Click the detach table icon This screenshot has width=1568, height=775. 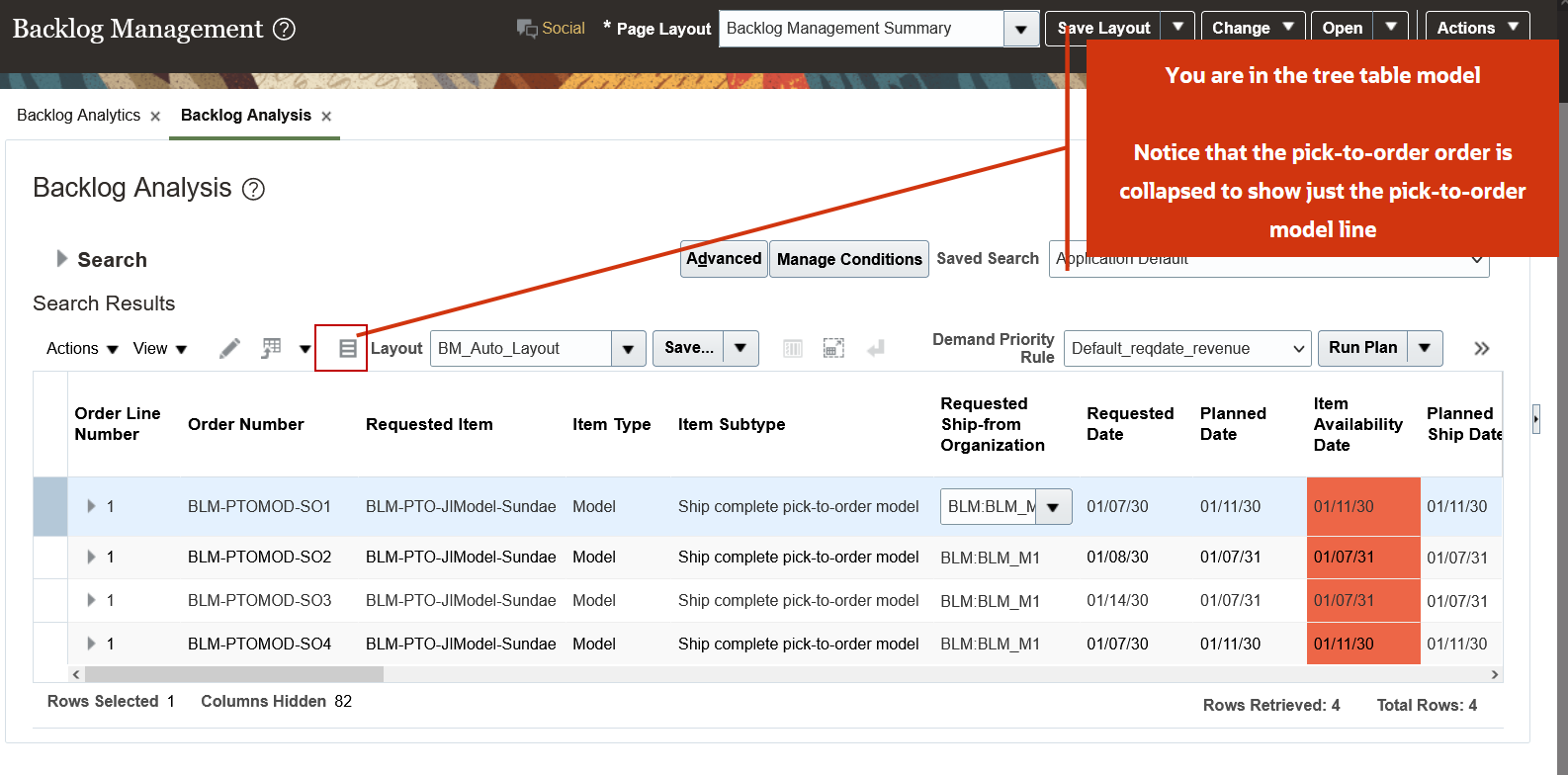coord(833,348)
